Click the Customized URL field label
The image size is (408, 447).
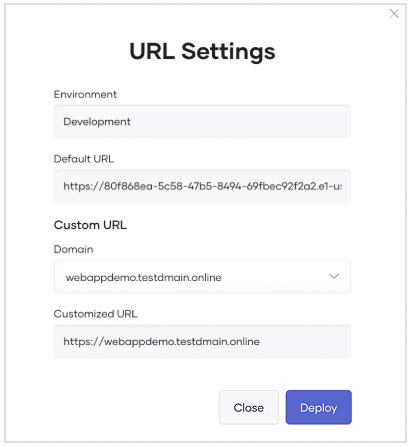(x=95, y=314)
